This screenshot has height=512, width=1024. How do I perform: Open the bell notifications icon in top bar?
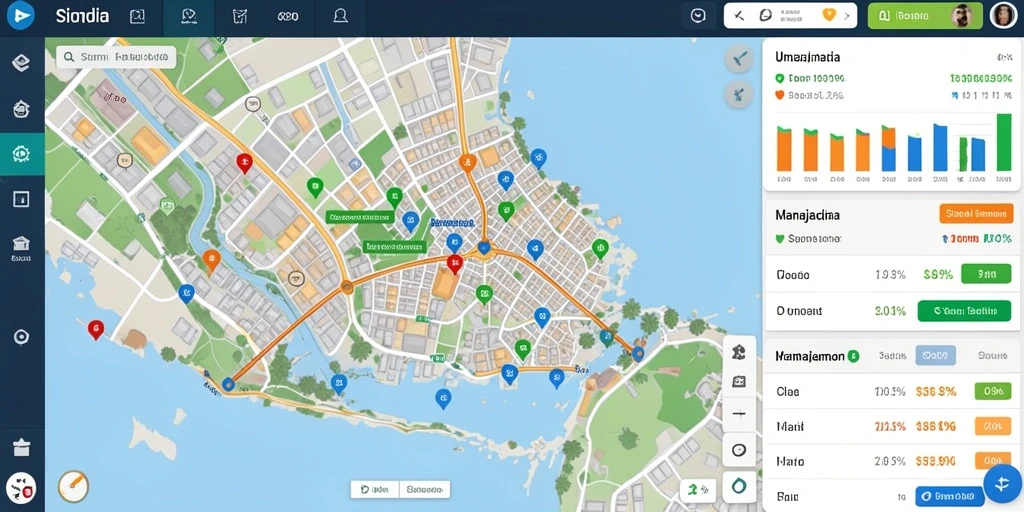(340, 16)
